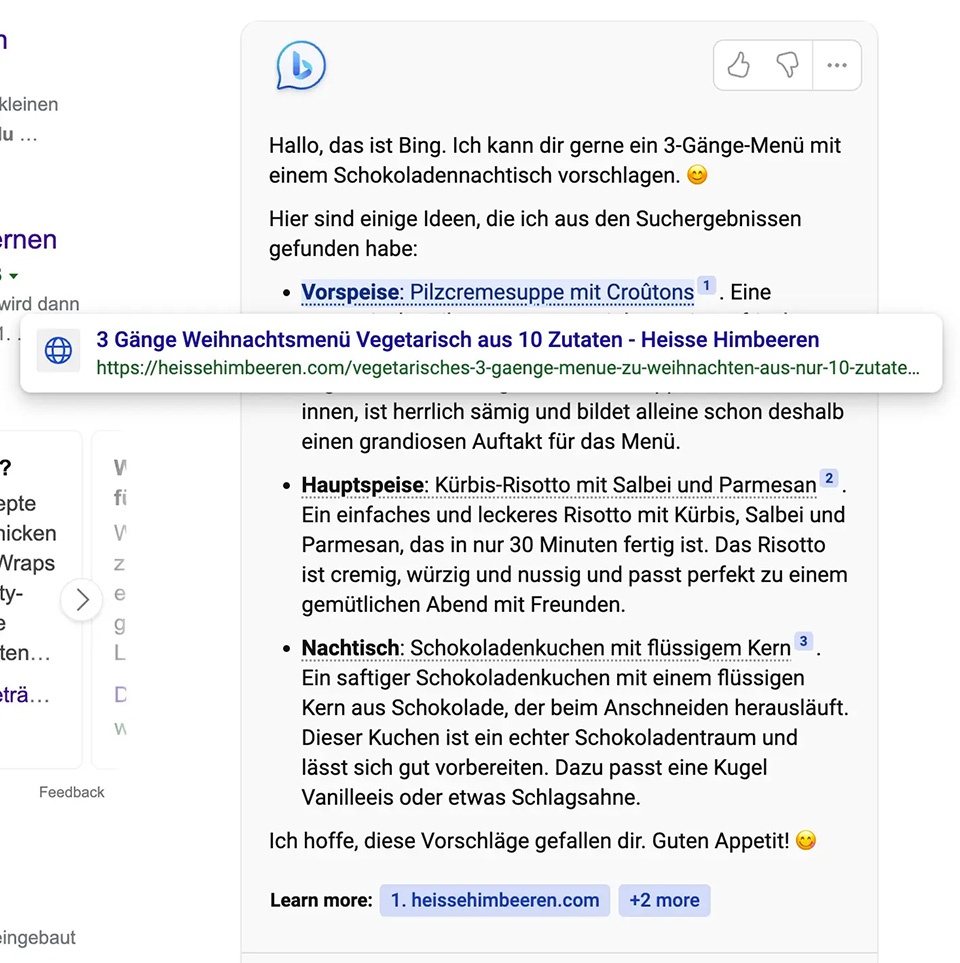Image resolution: width=960 pixels, height=963 pixels.
Task: Like the Bing response with thumbs up
Action: 739,65
